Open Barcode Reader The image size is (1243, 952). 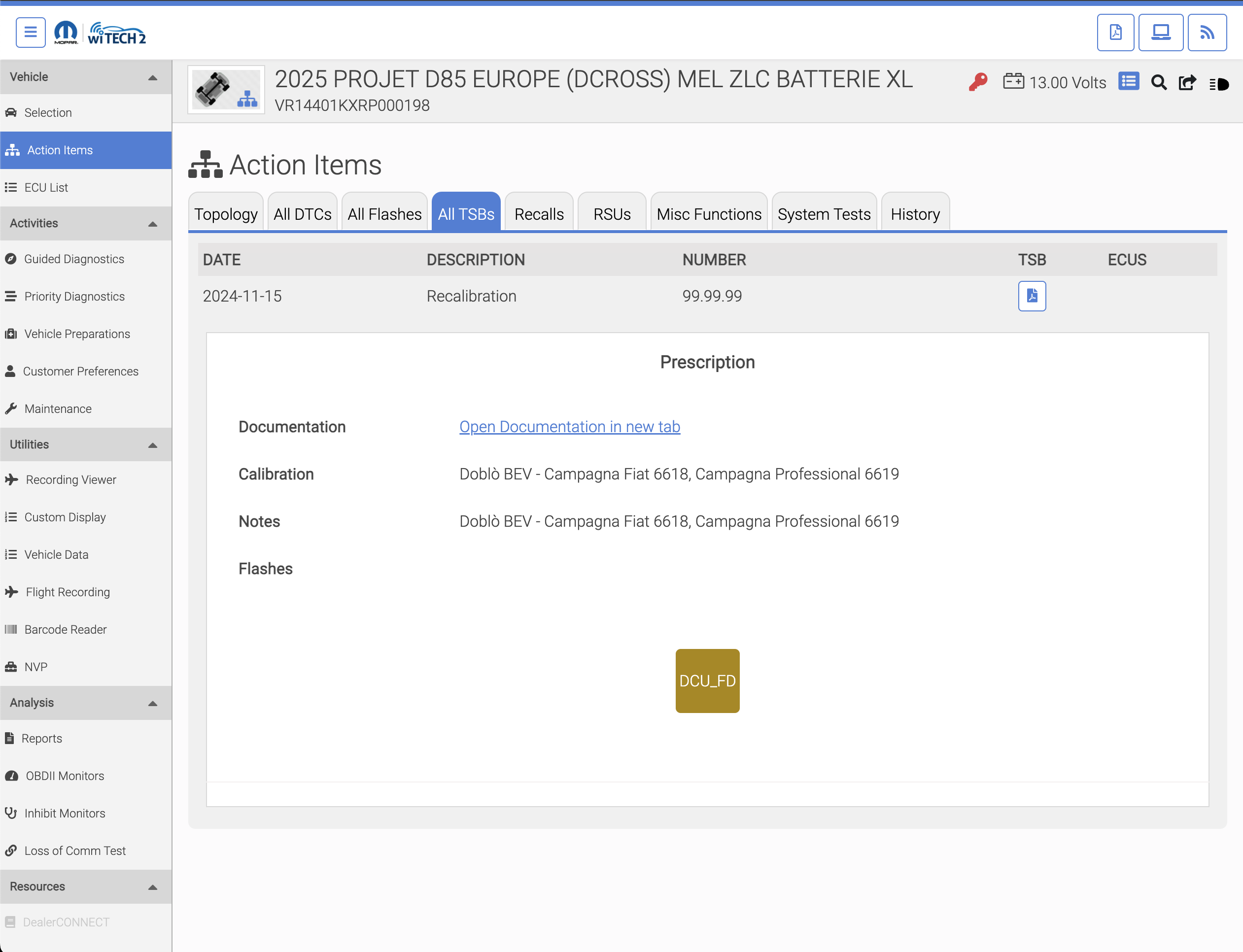point(86,630)
